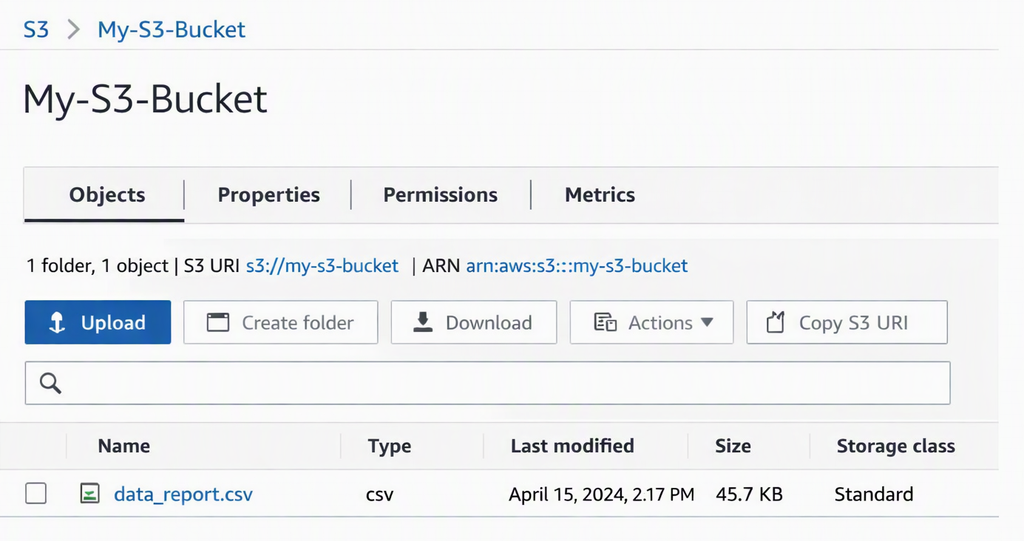Switch to the Objects tab
Screen dimensions: 1024x541
point(104,195)
